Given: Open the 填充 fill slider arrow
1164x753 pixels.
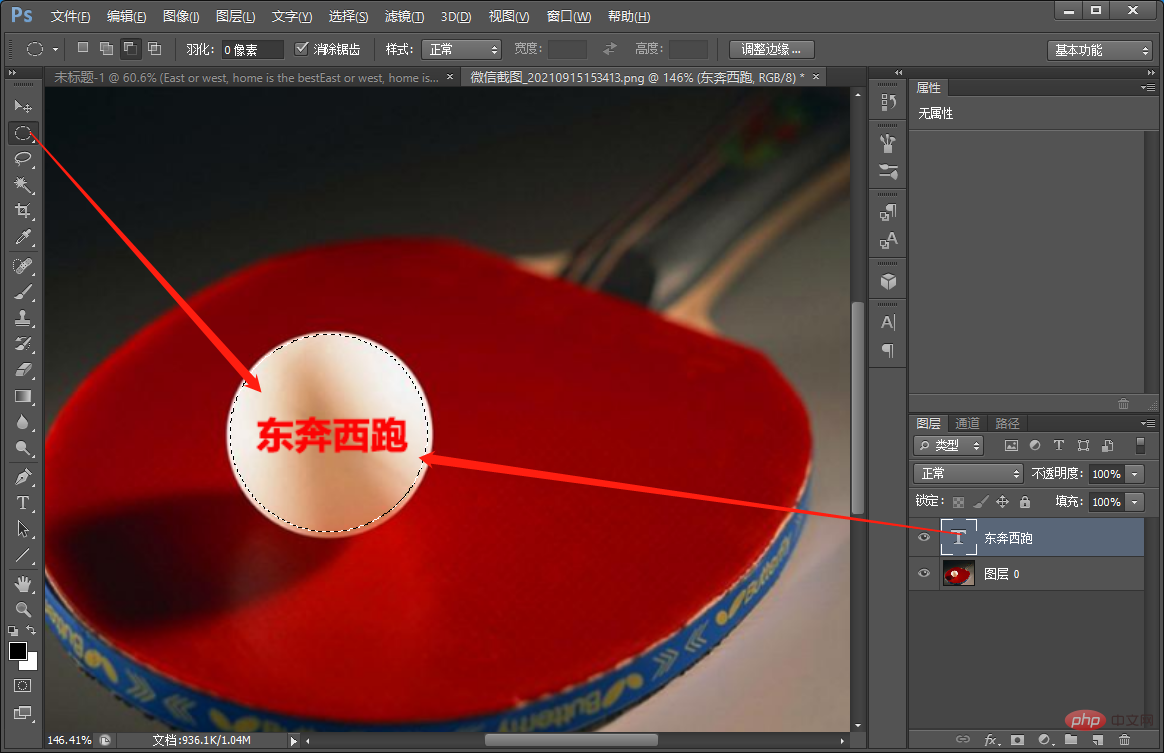Looking at the screenshot, I should click(x=1134, y=502).
